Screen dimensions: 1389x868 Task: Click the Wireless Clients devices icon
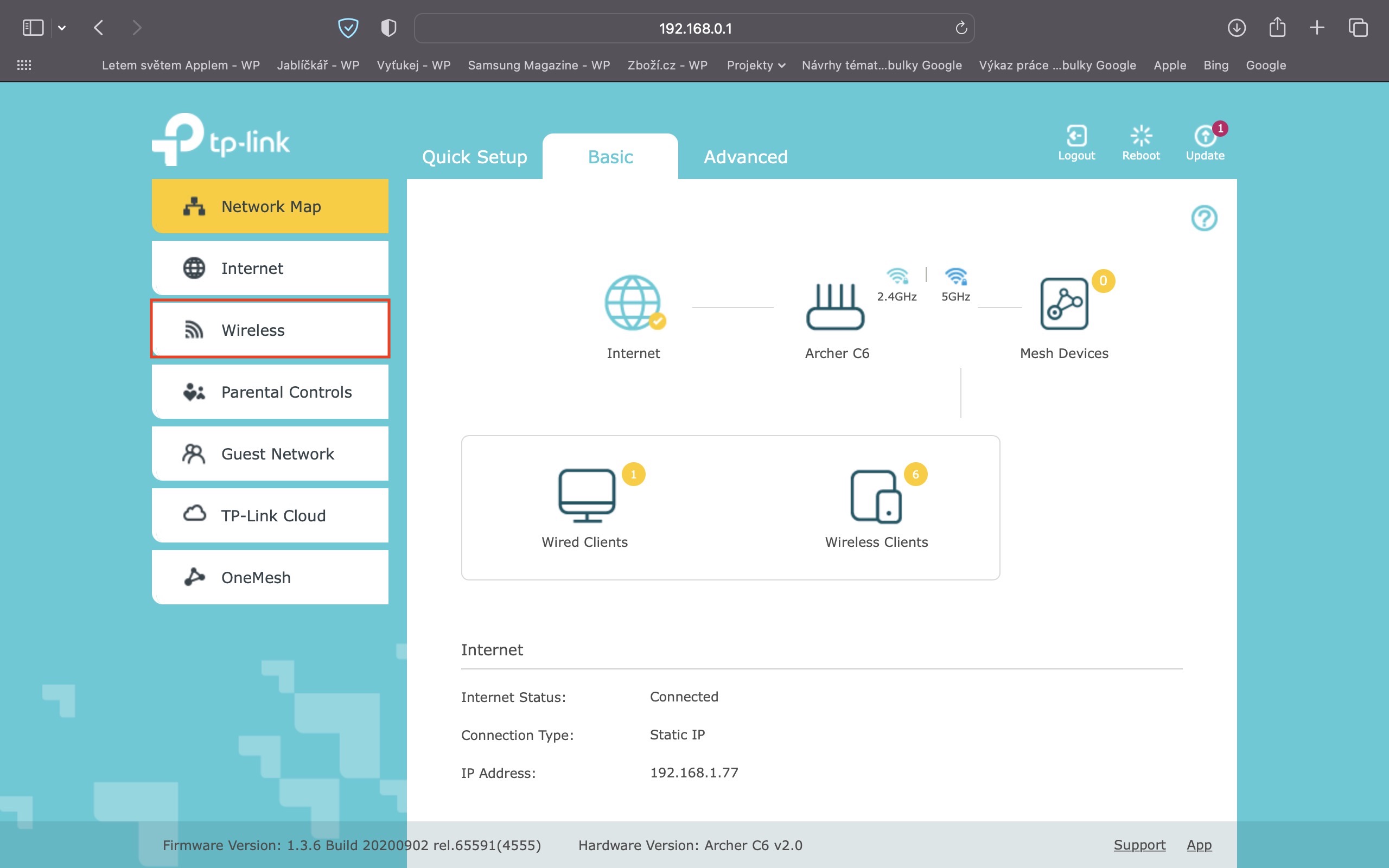click(875, 496)
